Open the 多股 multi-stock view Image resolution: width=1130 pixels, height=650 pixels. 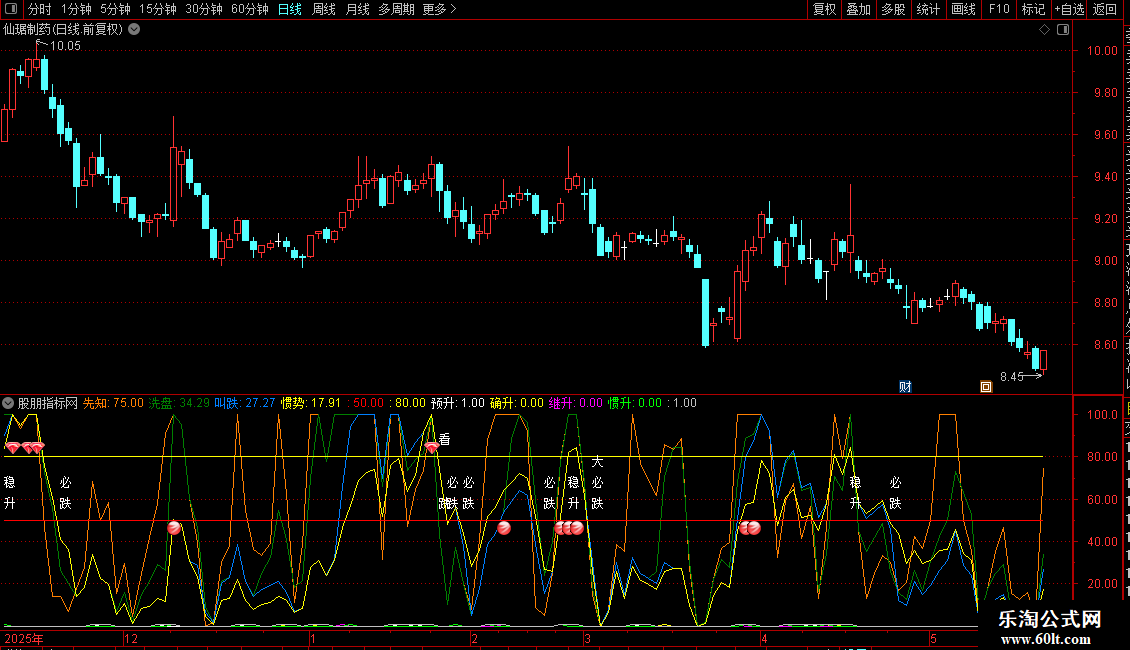pos(893,9)
